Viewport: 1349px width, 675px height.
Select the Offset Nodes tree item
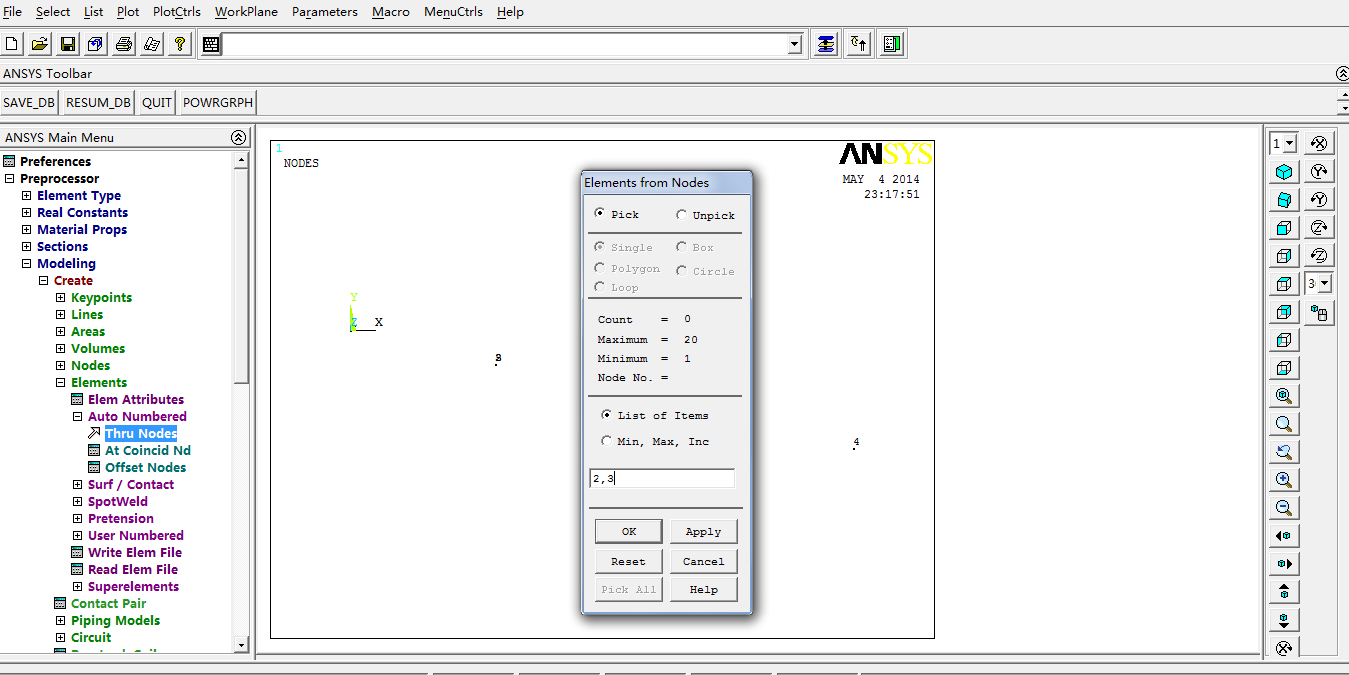pyautogui.click(x=145, y=468)
